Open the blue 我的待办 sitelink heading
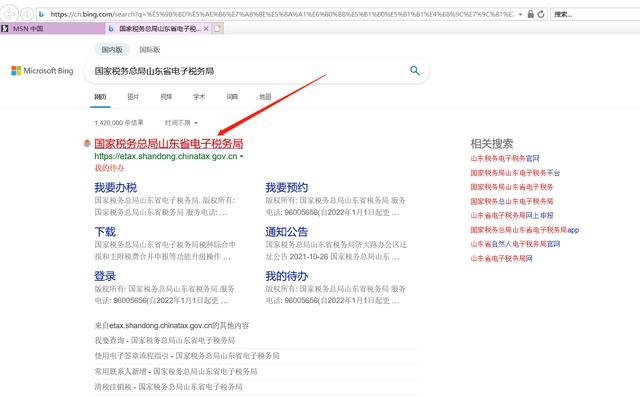Image resolution: width=640 pixels, height=398 pixels. (287, 276)
